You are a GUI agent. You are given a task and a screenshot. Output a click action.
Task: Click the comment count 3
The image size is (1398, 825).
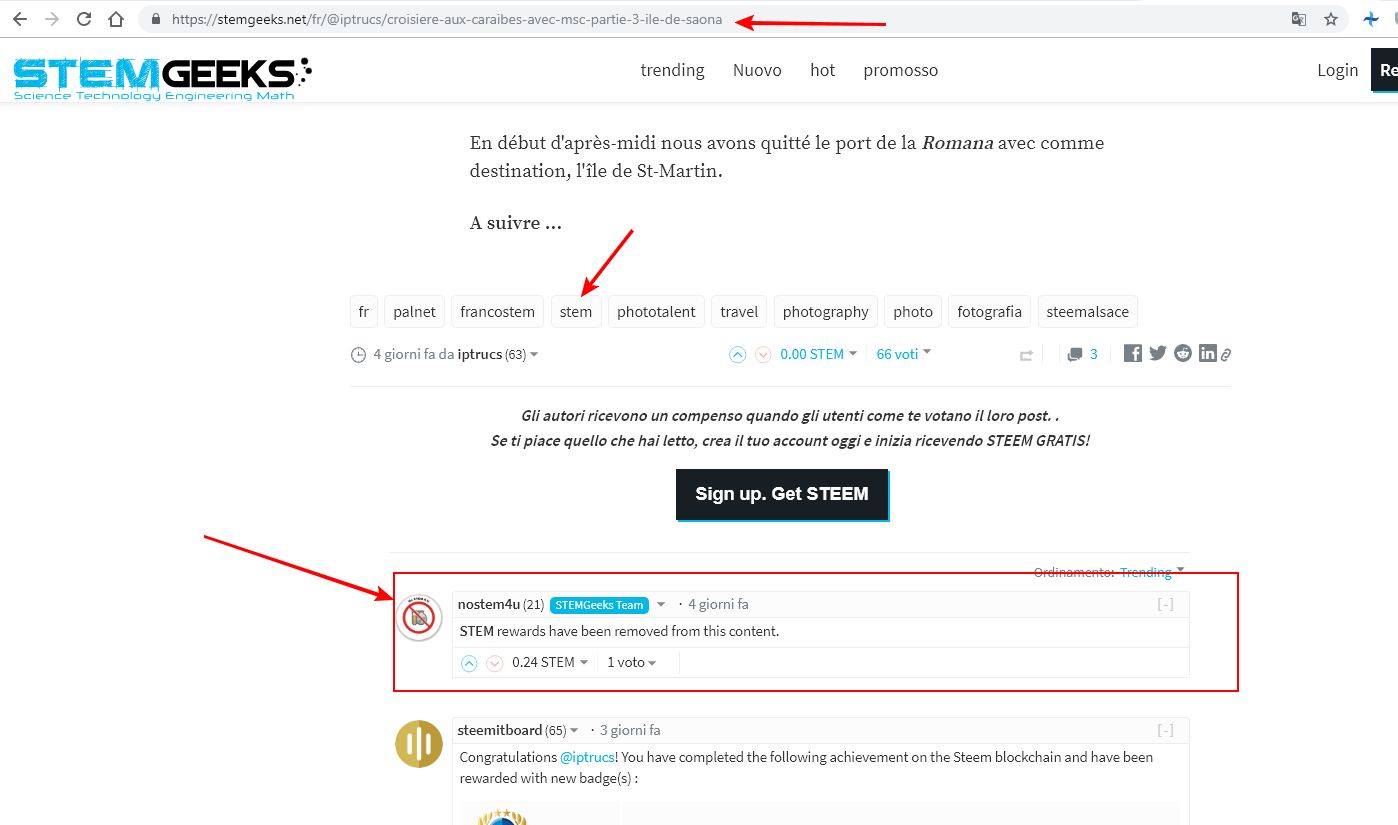[x=1094, y=354]
